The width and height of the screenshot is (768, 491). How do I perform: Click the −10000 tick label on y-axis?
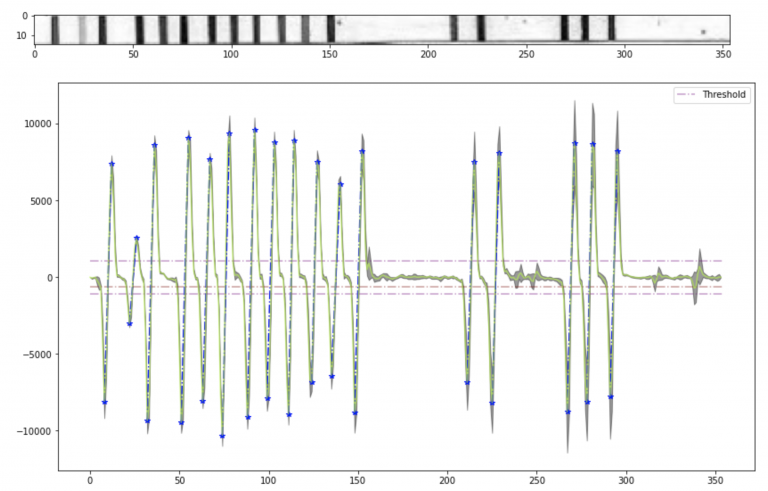(x=34, y=431)
